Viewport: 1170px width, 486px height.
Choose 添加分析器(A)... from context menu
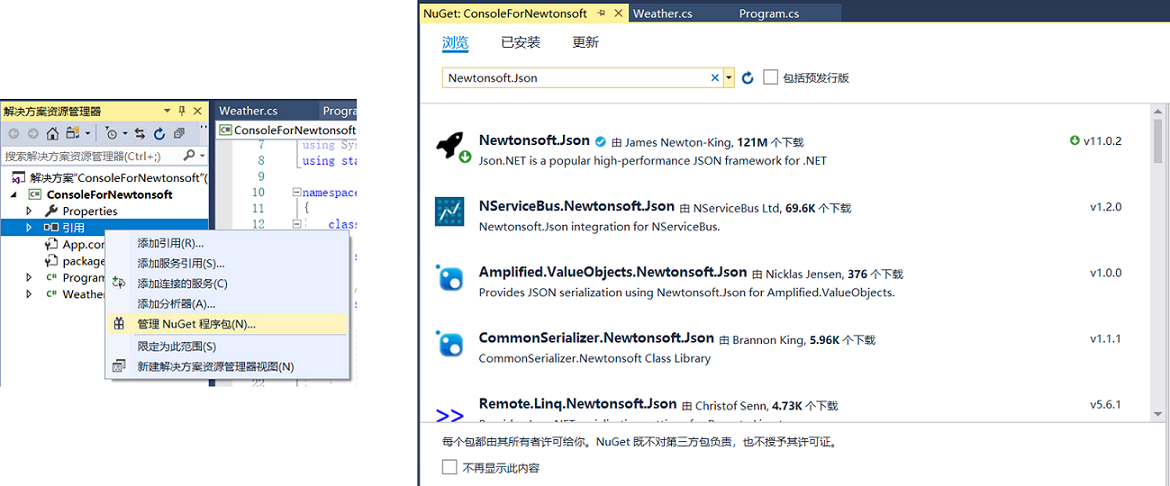click(x=227, y=303)
